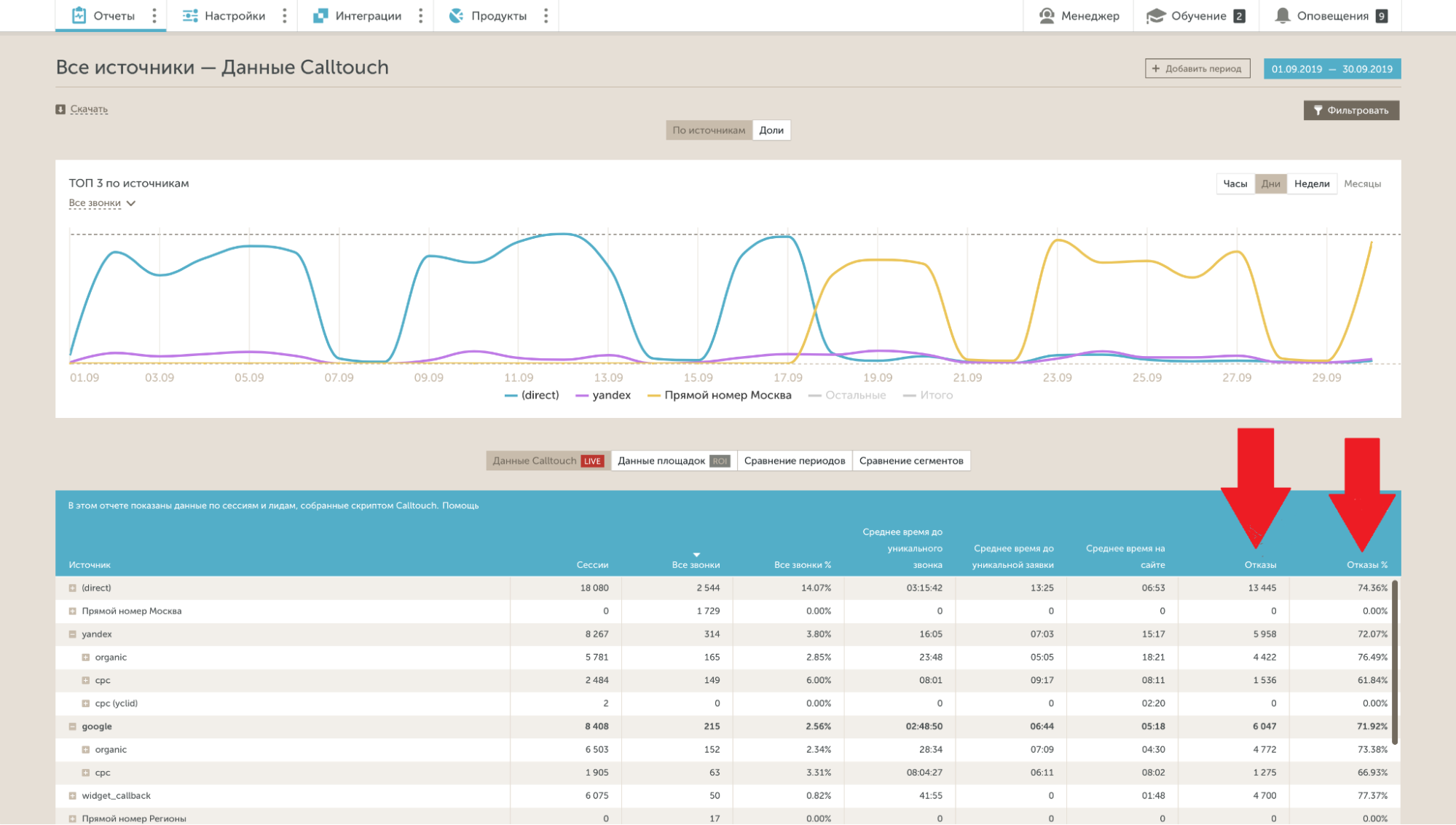Screen dimensions: 1456x825
Task: Toggle Прямой номер Москва legend series
Action: point(720,395)
